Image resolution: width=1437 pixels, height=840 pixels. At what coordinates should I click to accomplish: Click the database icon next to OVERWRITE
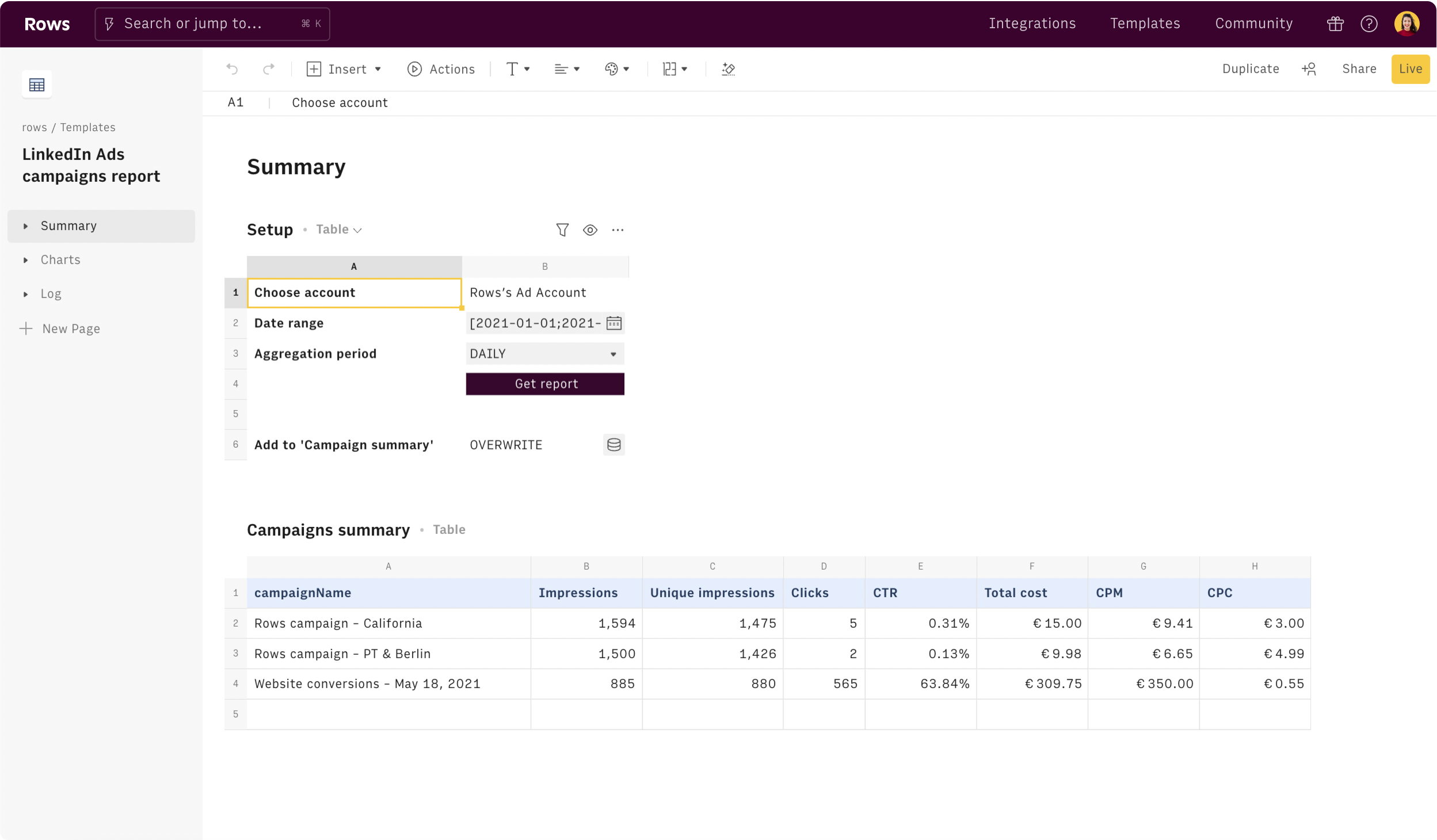coord(614,445)
